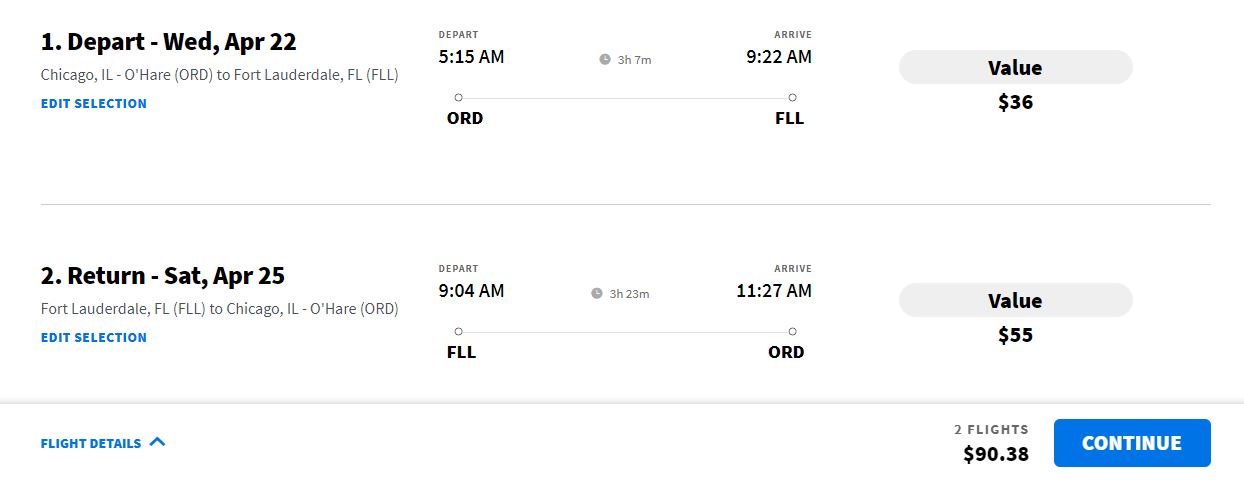Click the "2. Return - Sat, Apr 25" heading
This screenshot has width=1244, height=480.
click(163, 276)
